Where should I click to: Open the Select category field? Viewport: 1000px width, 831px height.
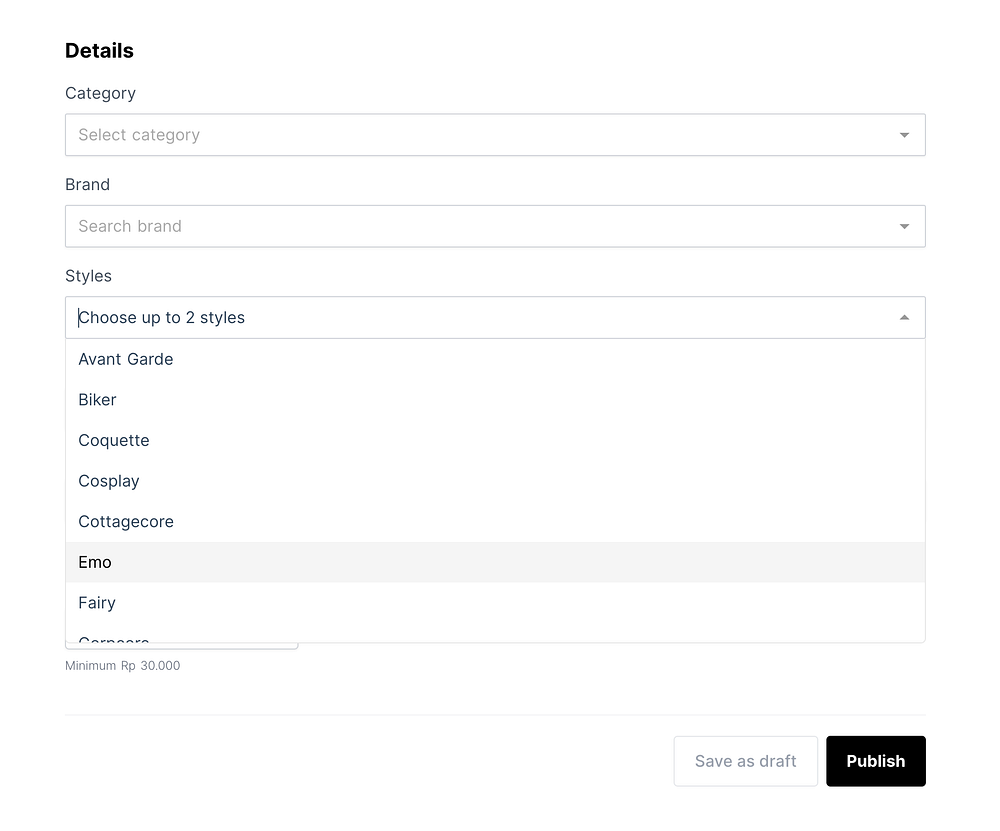pos(480,135)
